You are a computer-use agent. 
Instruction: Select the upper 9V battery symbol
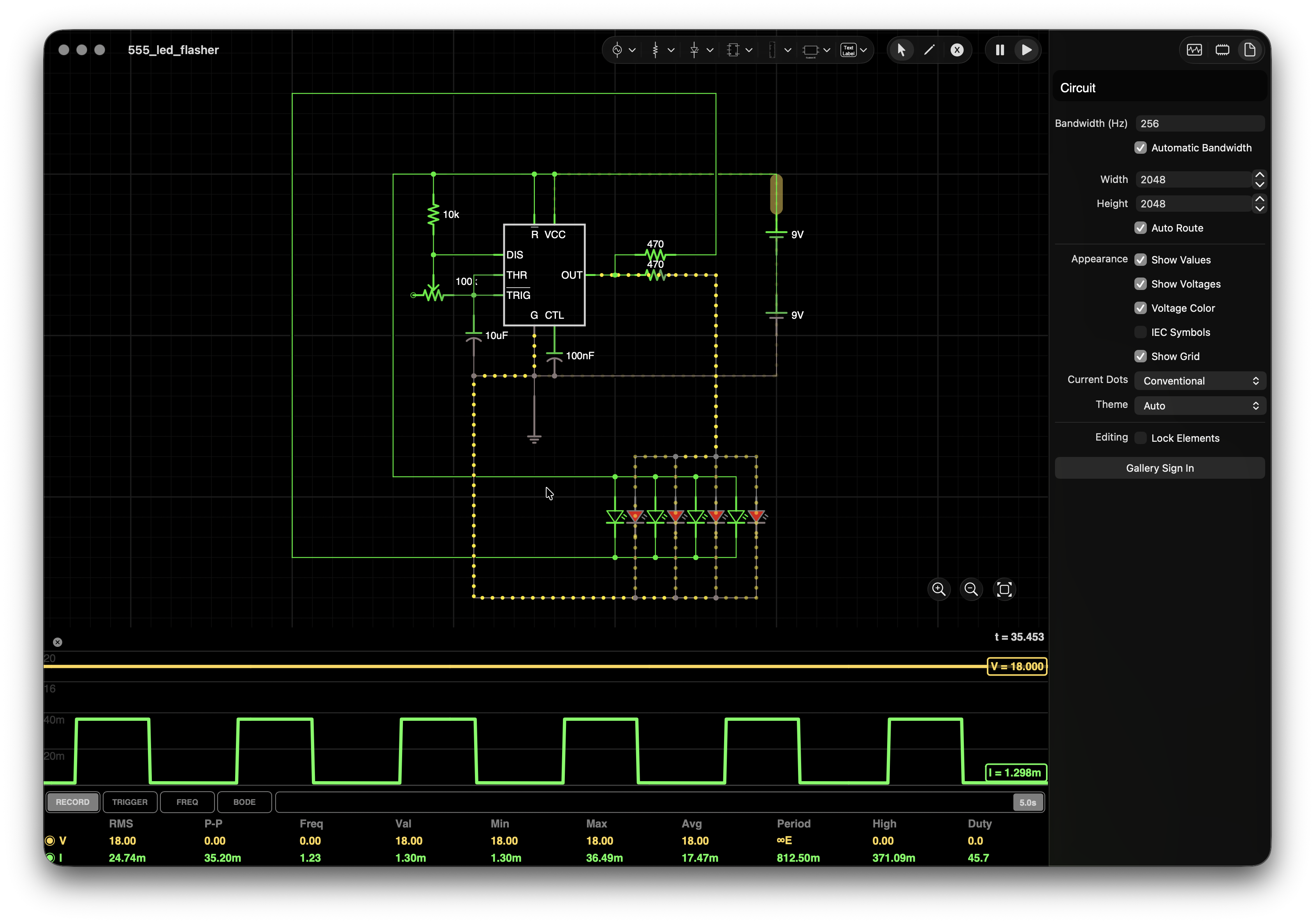[777, 234]
